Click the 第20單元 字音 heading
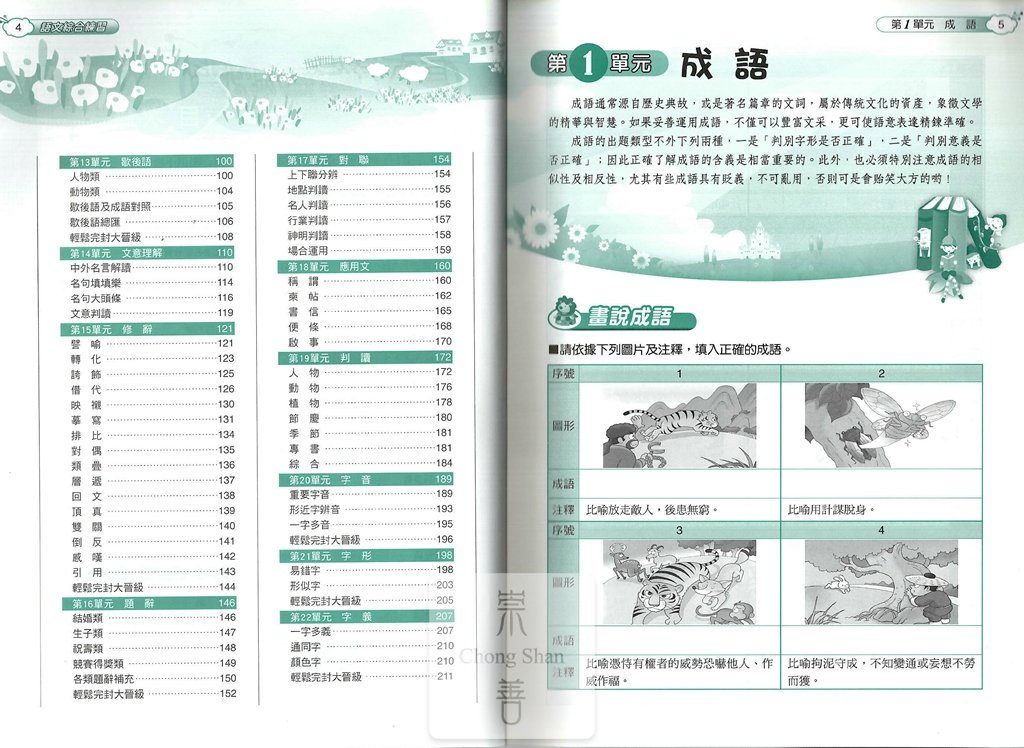The height and width of the screenshot is (748, 1024). (x=366, y=479)
